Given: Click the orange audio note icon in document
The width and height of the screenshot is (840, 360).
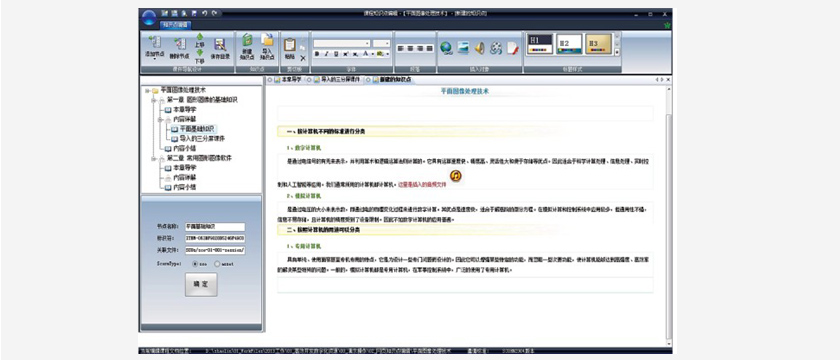Looking at the screenshot, I should 456,176.
